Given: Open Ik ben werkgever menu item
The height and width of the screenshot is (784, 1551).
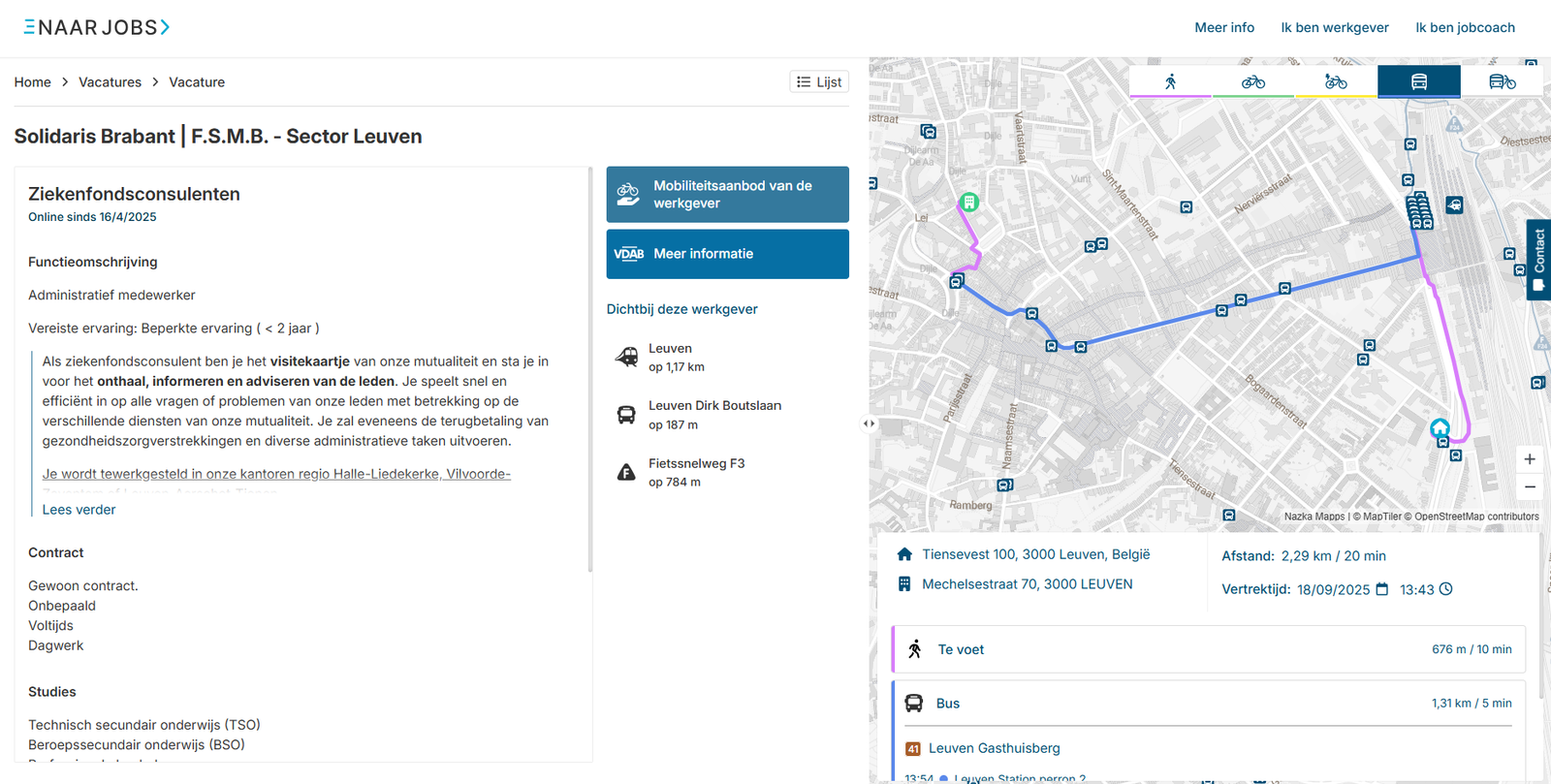Looking at the screenshot, I should click(1334, 27).
